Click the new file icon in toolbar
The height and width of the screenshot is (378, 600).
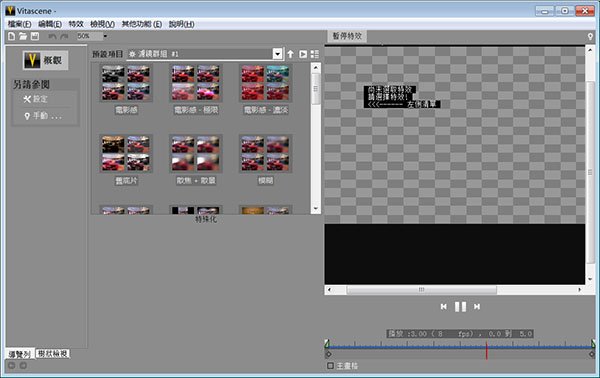11,36
